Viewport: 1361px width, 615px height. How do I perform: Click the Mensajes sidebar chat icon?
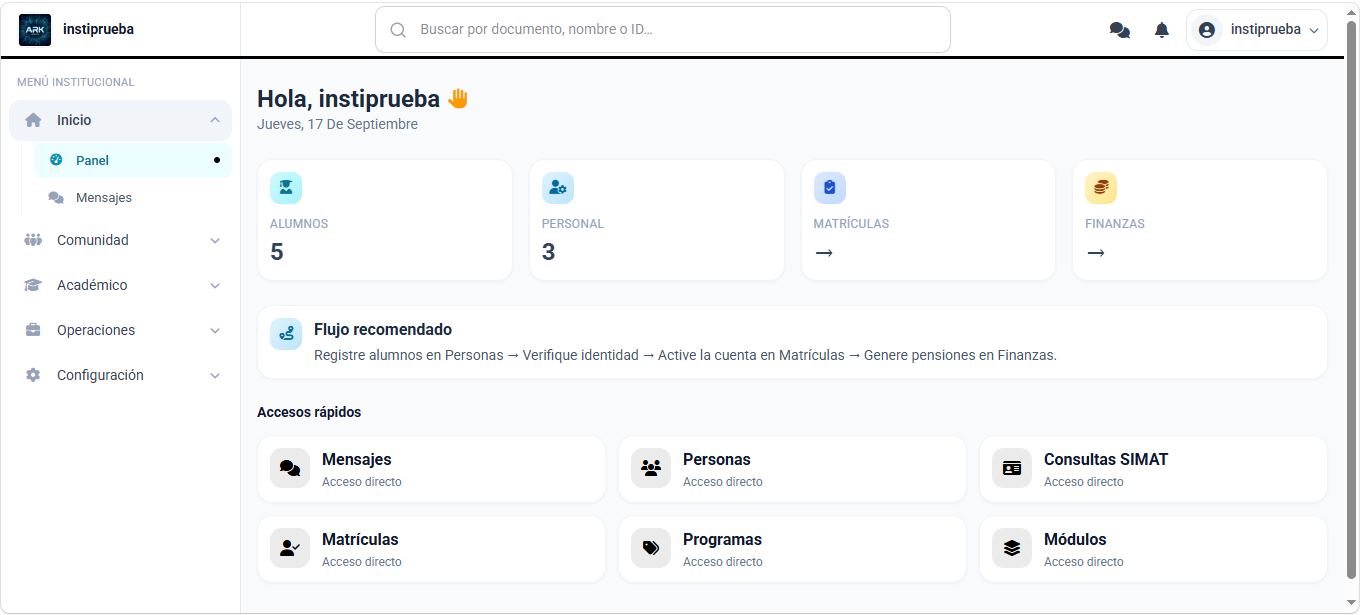coord(56,198)
